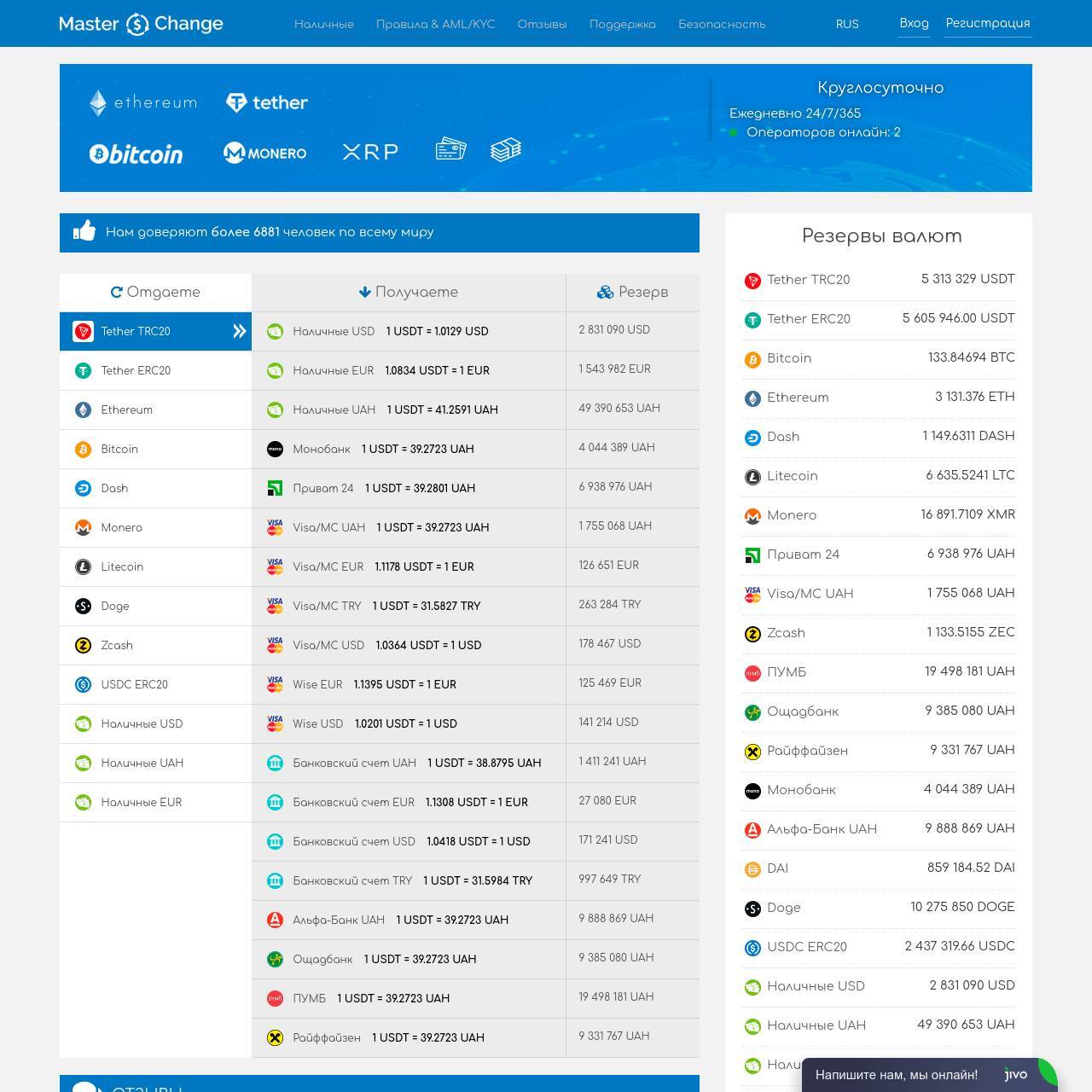Click the Bitcoin icon in Отдаете list
The width and height of the screenshot is (1092, 1092).
(x=83, y=449)
